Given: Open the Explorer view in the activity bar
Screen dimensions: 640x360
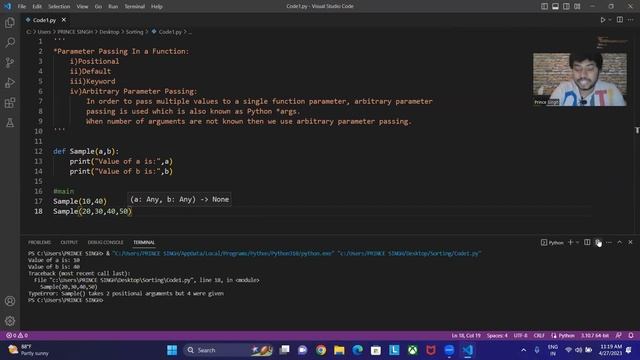Looking at the screenshot, I should [10, 23].
